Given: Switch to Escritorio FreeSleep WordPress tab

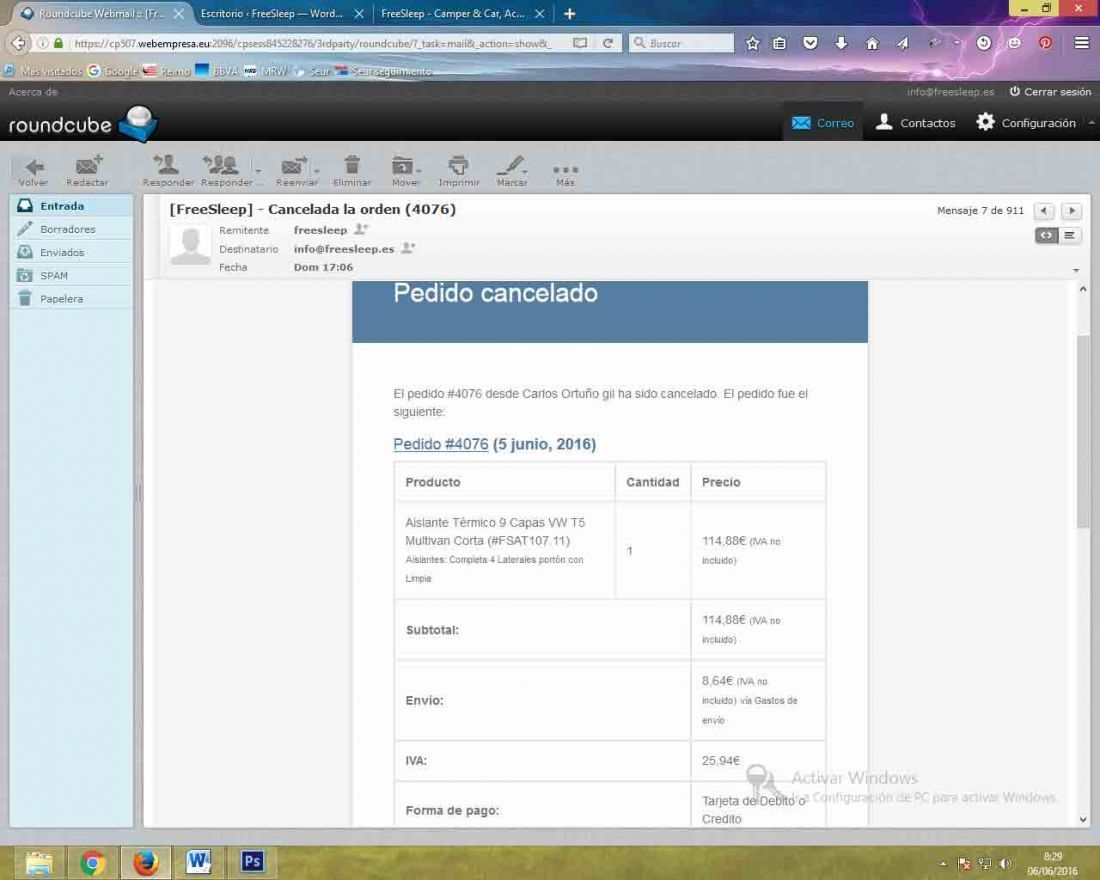Looking at the screenshot, I should pyautogui.click(x=272, y=13).
